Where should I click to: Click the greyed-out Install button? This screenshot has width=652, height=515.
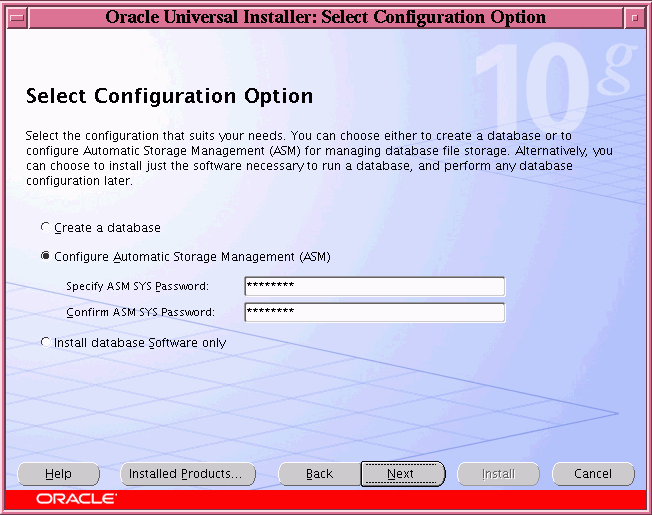click(498, 474)
